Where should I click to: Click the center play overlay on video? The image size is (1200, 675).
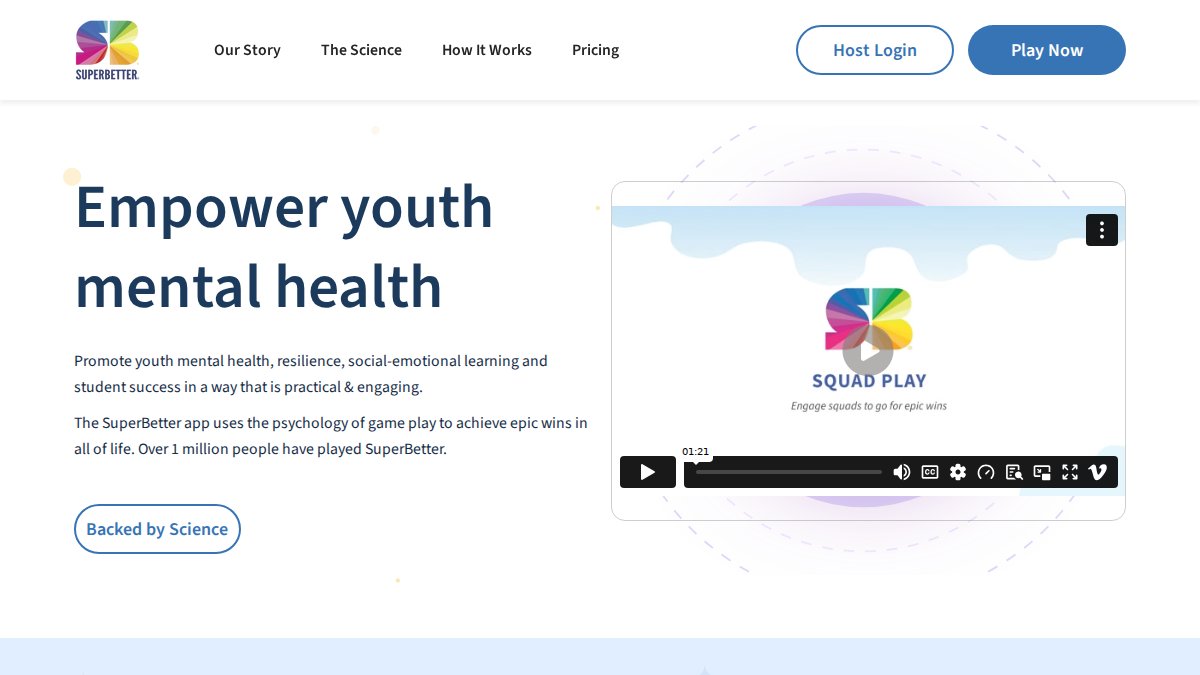click(867, 351)
